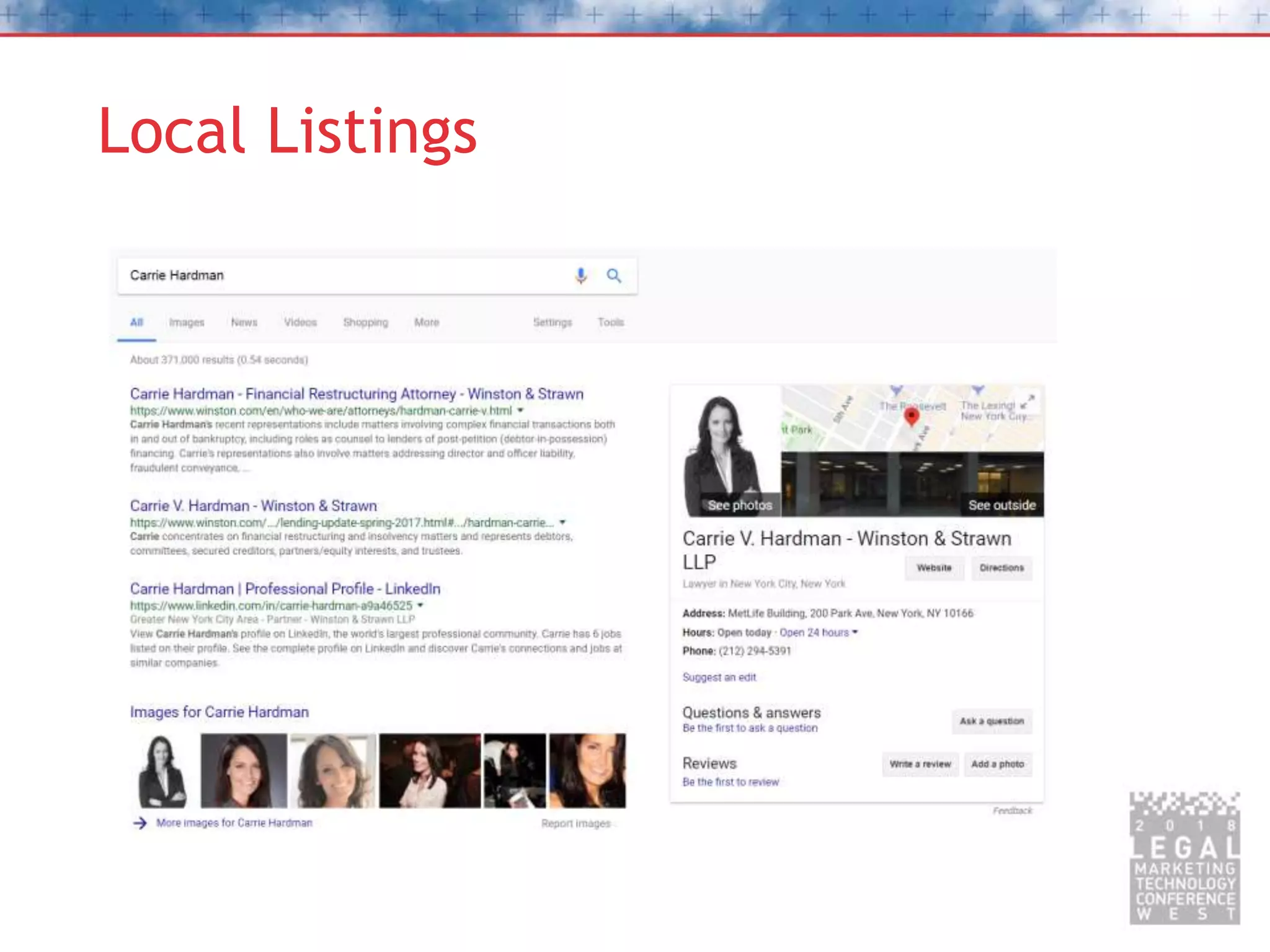Image resolution: width=1270 pixels, height=952 pixels.
Task: Expand dropdown arrow next to linkedin.com URL
Action: (420, 606)
